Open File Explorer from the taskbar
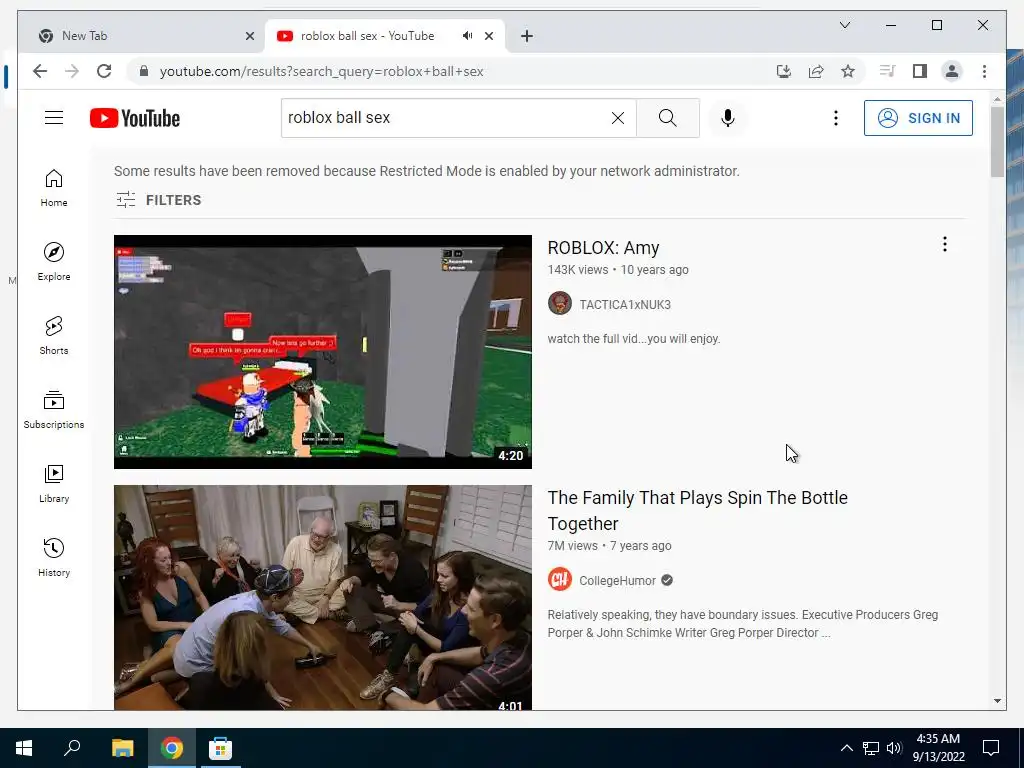Image resolution: width=1024 pixels, height=768 pixels. (122, 748)
